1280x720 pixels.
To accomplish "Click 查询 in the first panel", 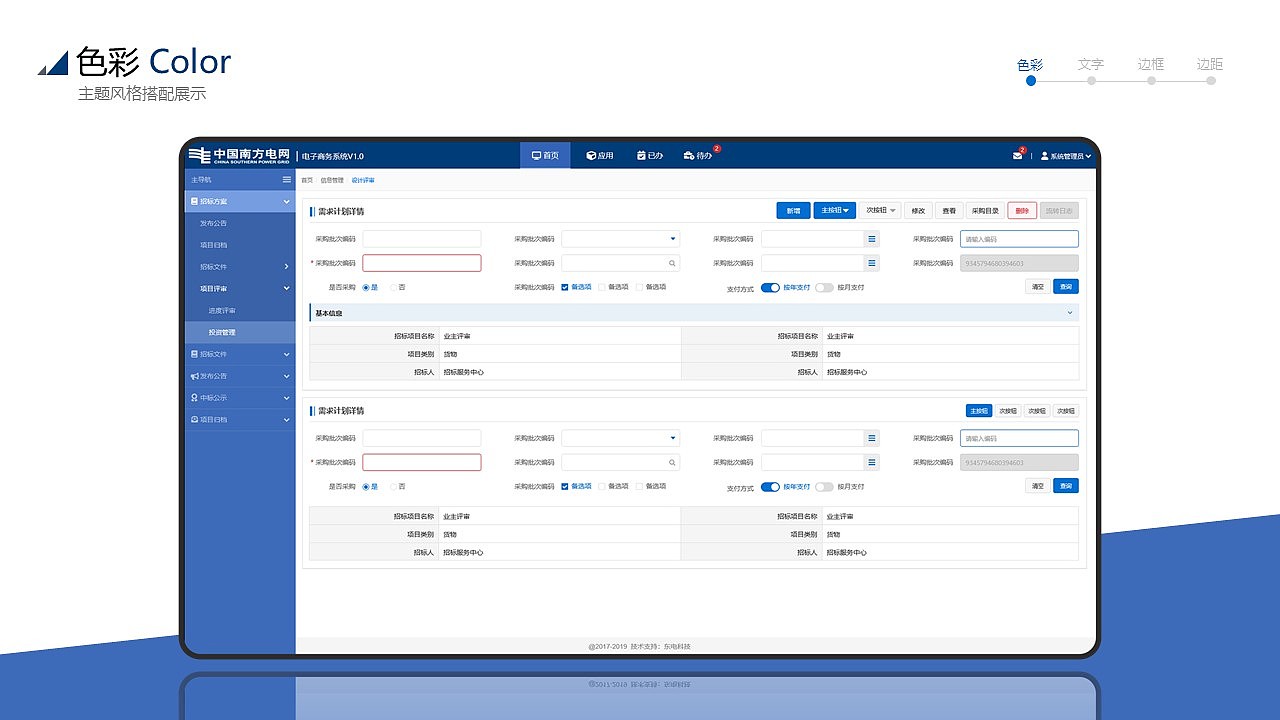I will coord(1066,287).
